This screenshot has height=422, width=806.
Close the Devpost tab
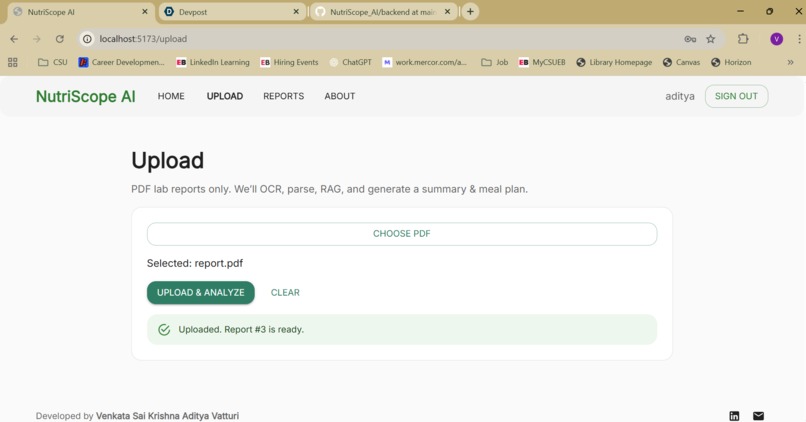click(296, 11)
